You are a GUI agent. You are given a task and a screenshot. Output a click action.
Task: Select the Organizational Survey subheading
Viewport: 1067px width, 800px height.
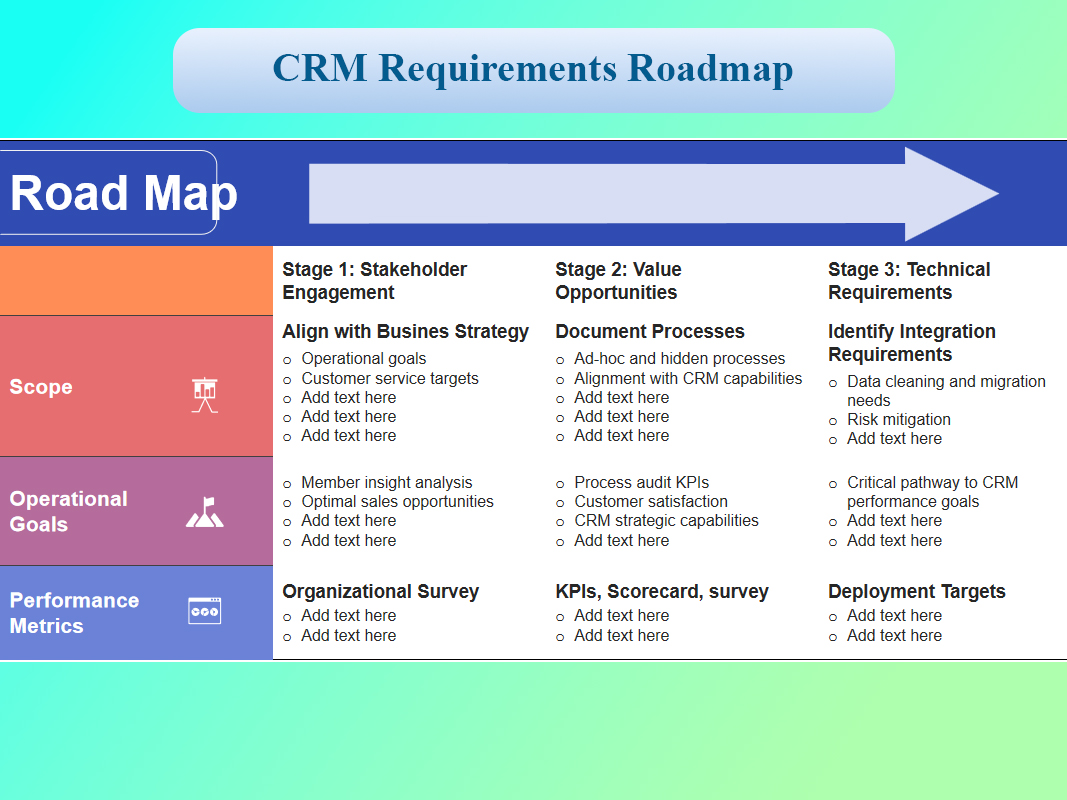[x=380, y=591]
